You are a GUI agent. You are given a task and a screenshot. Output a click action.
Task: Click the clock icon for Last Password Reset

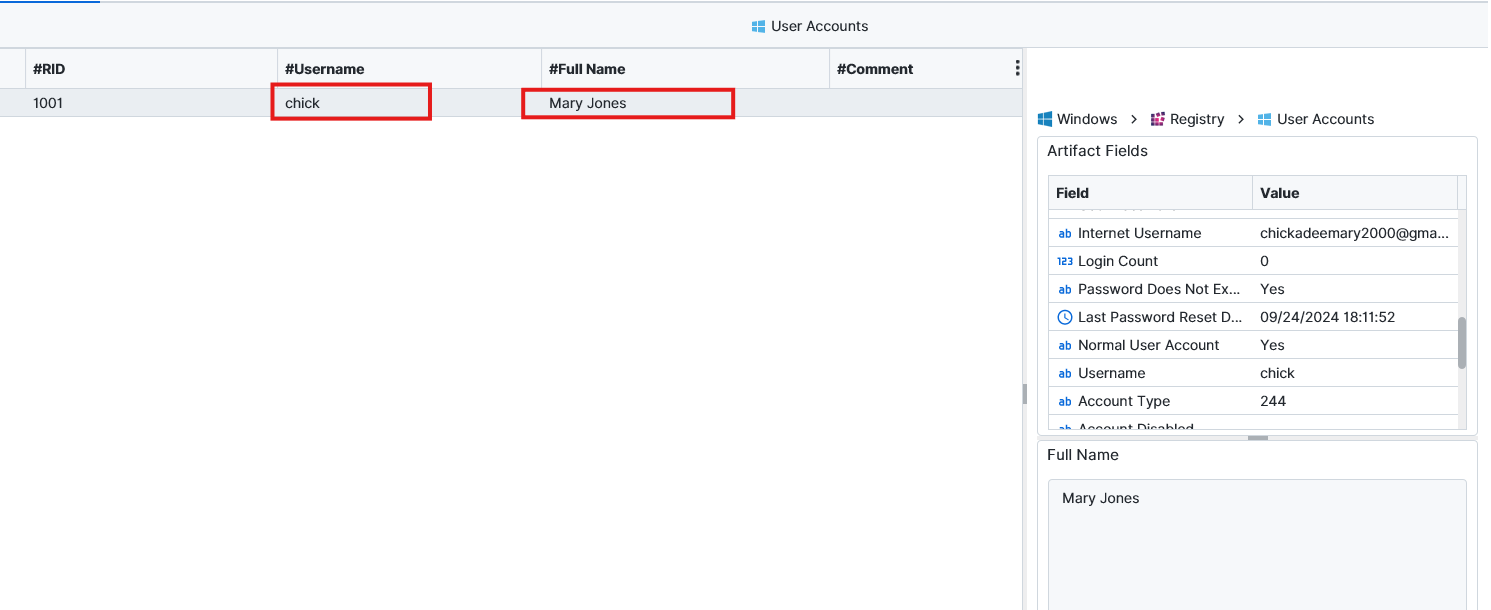click(1064, 317)
